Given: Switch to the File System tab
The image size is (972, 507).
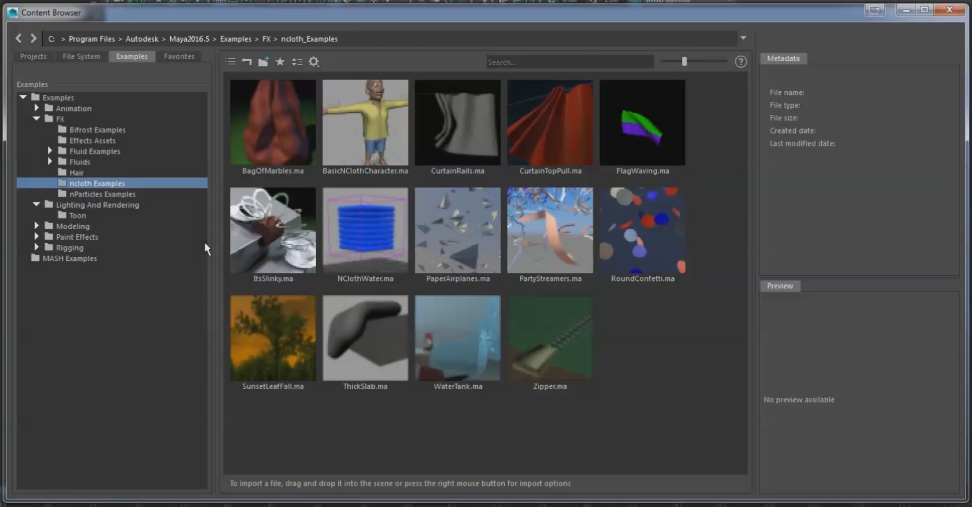Looking at the screenshot, I should pos(81,57).
